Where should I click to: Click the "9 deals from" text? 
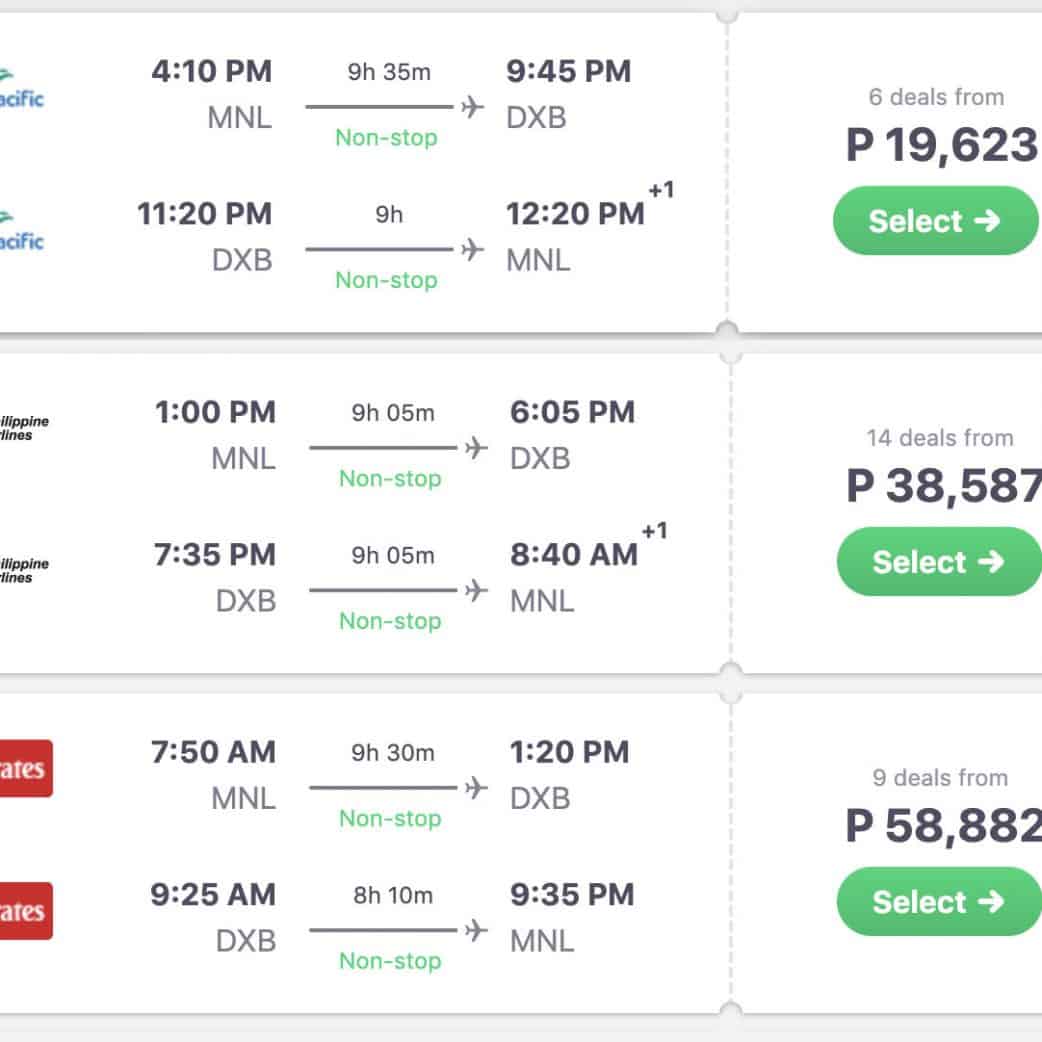(939, 778)
